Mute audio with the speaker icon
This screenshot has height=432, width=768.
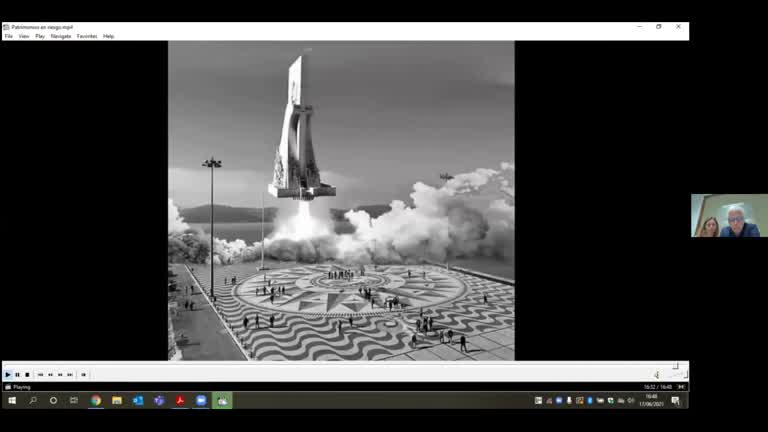point(656,375)
